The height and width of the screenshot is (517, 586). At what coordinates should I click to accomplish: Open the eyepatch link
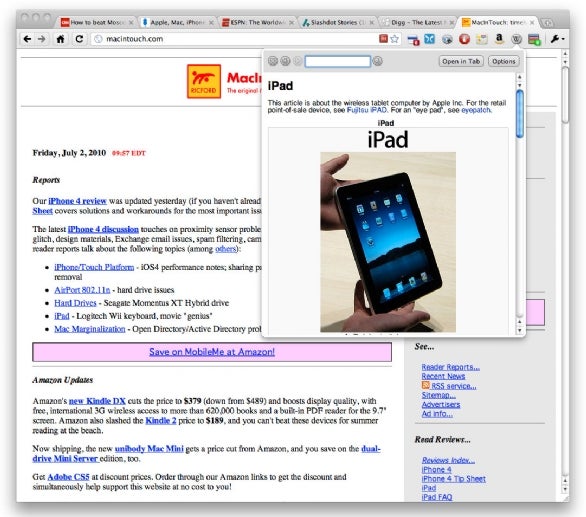[476, 110]
